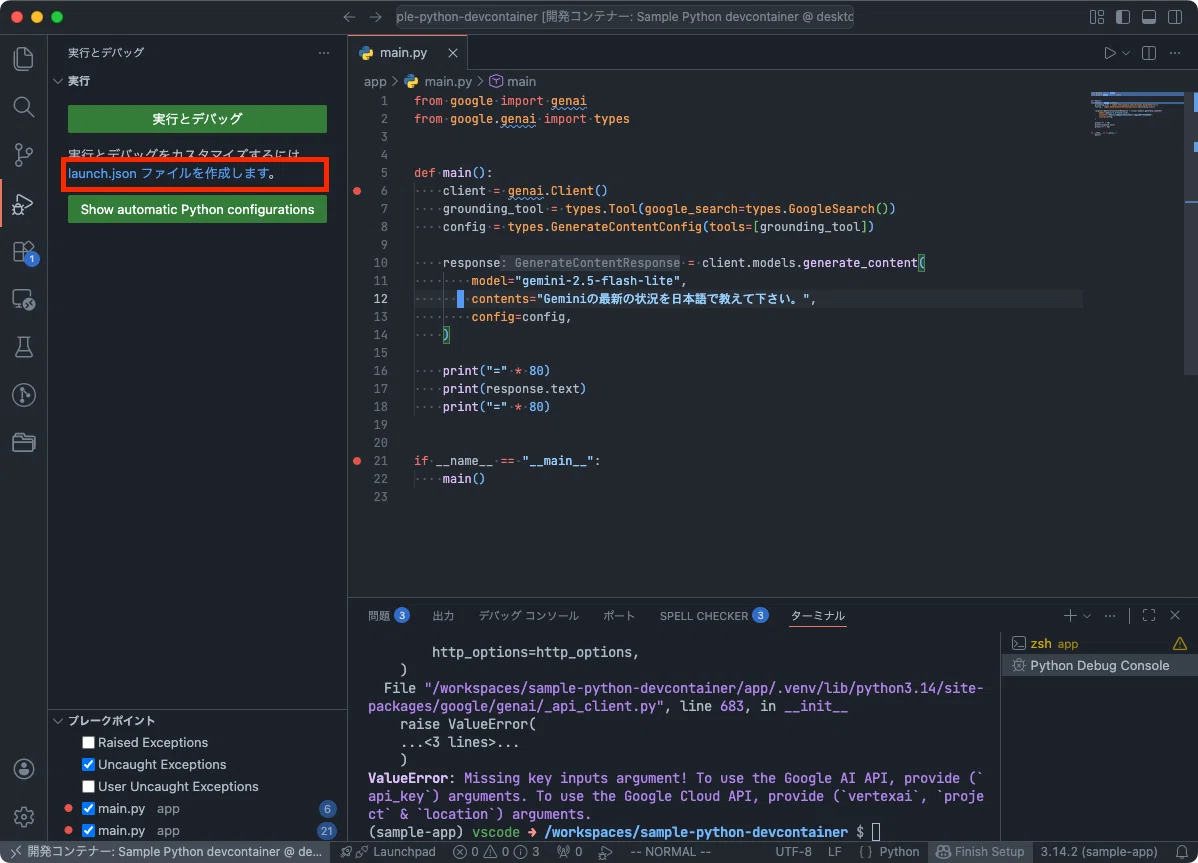Viewport: 1198px width, 863px height.
Task: Open the Remote Explorer icon
Action: pyautogui.click(x=24, y=299)
